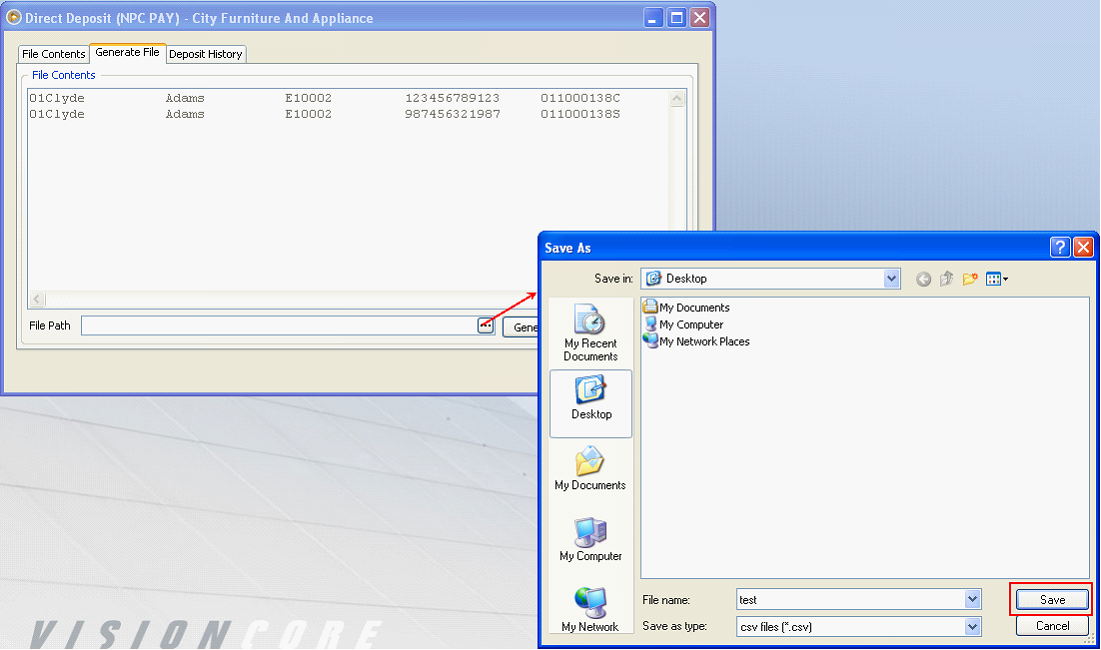1101x650 pixels.
Task: Click the Save button
Action: [1052, 599]
